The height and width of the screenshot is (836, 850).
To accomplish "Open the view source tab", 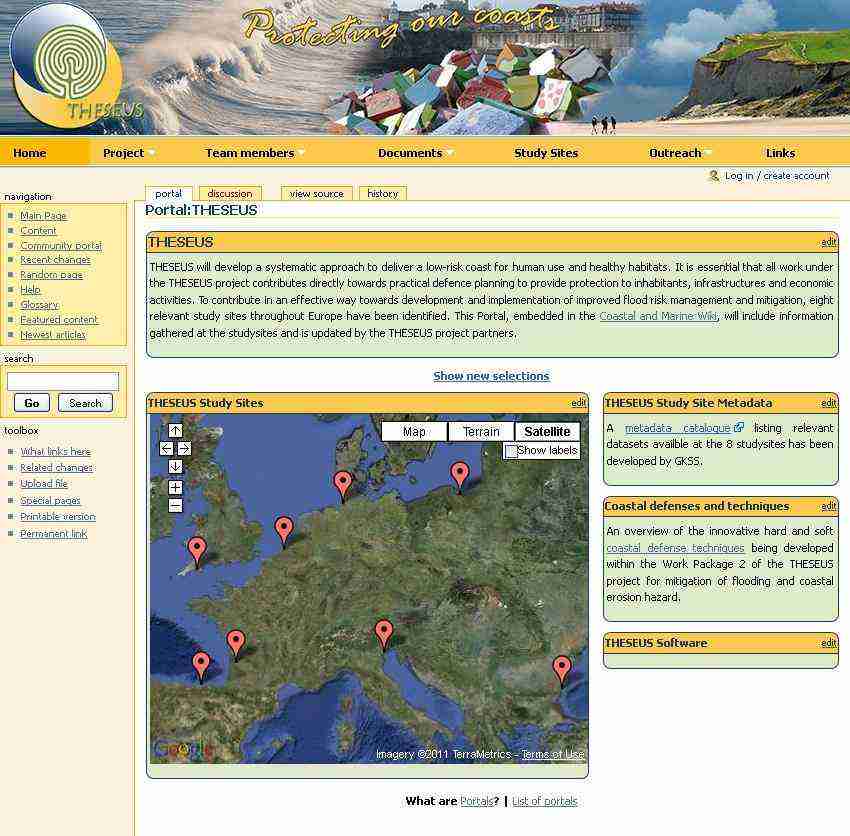I will click(316, 194).
